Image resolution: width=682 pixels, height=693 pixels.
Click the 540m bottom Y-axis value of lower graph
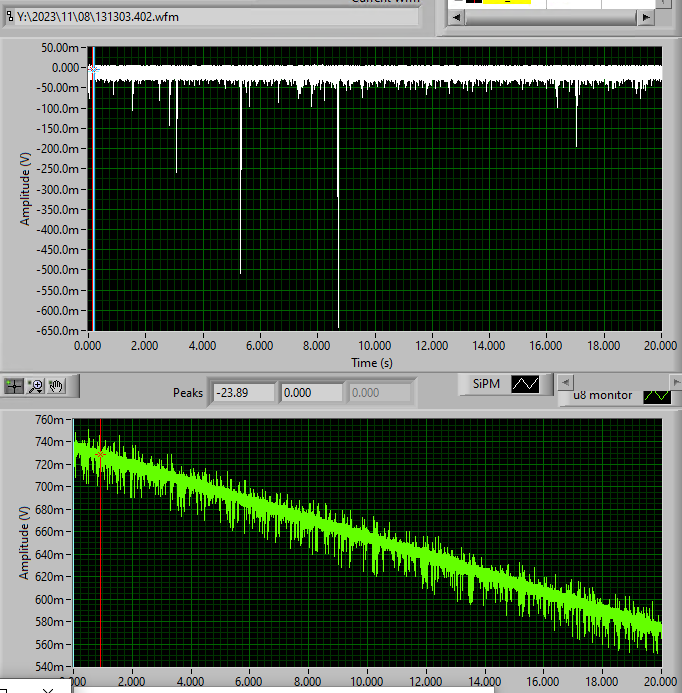[50, 666]
